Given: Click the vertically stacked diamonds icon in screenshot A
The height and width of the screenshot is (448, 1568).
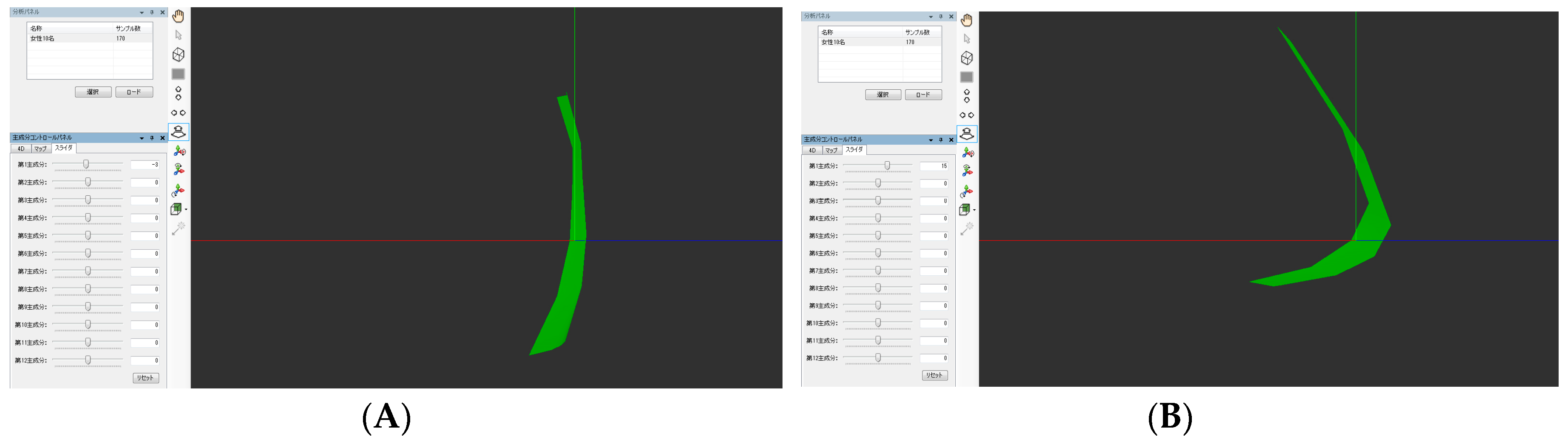Looking at the screenshot, I should point(178,93).
